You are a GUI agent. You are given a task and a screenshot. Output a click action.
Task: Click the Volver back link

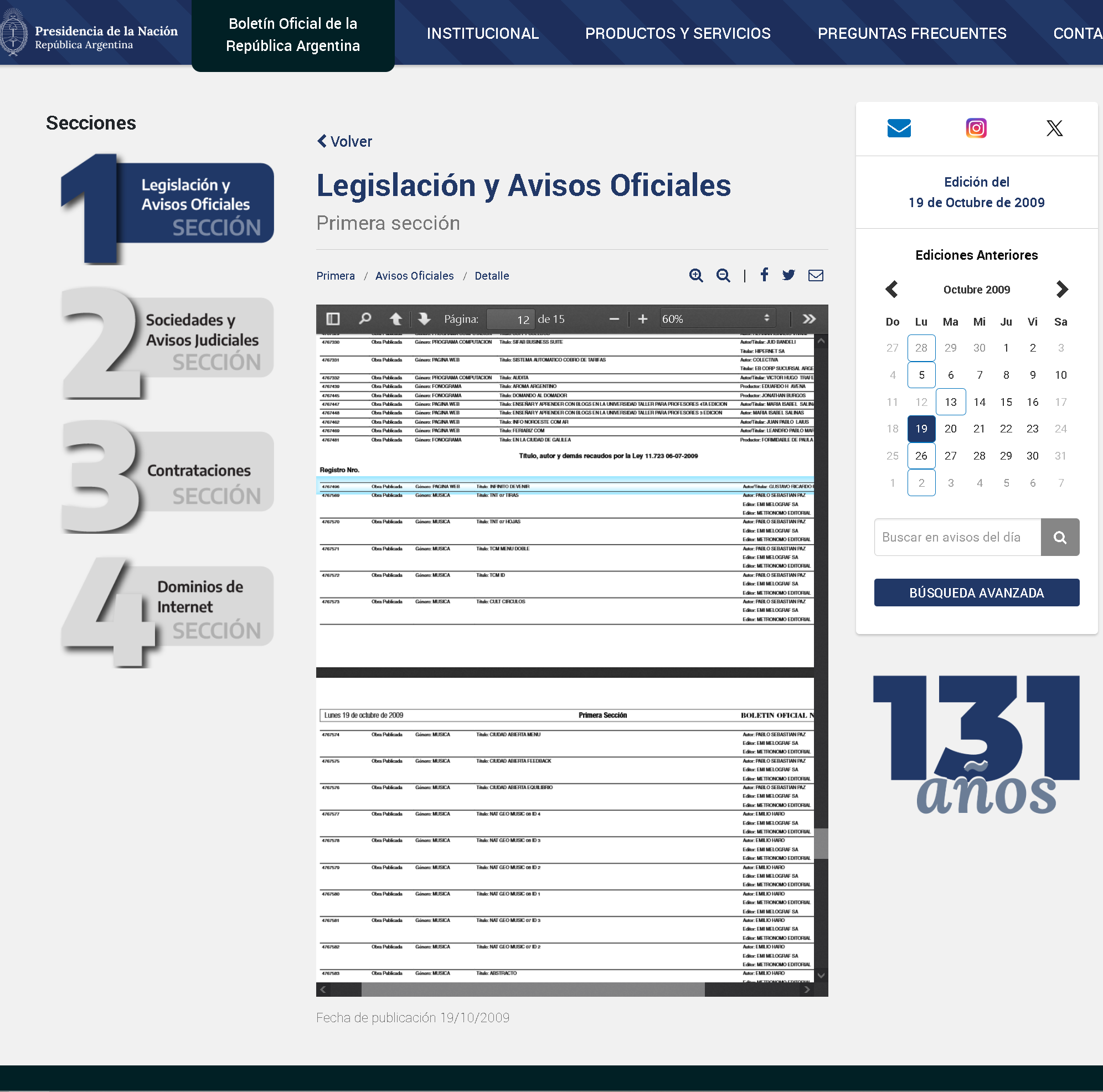[x=344, y=141]
